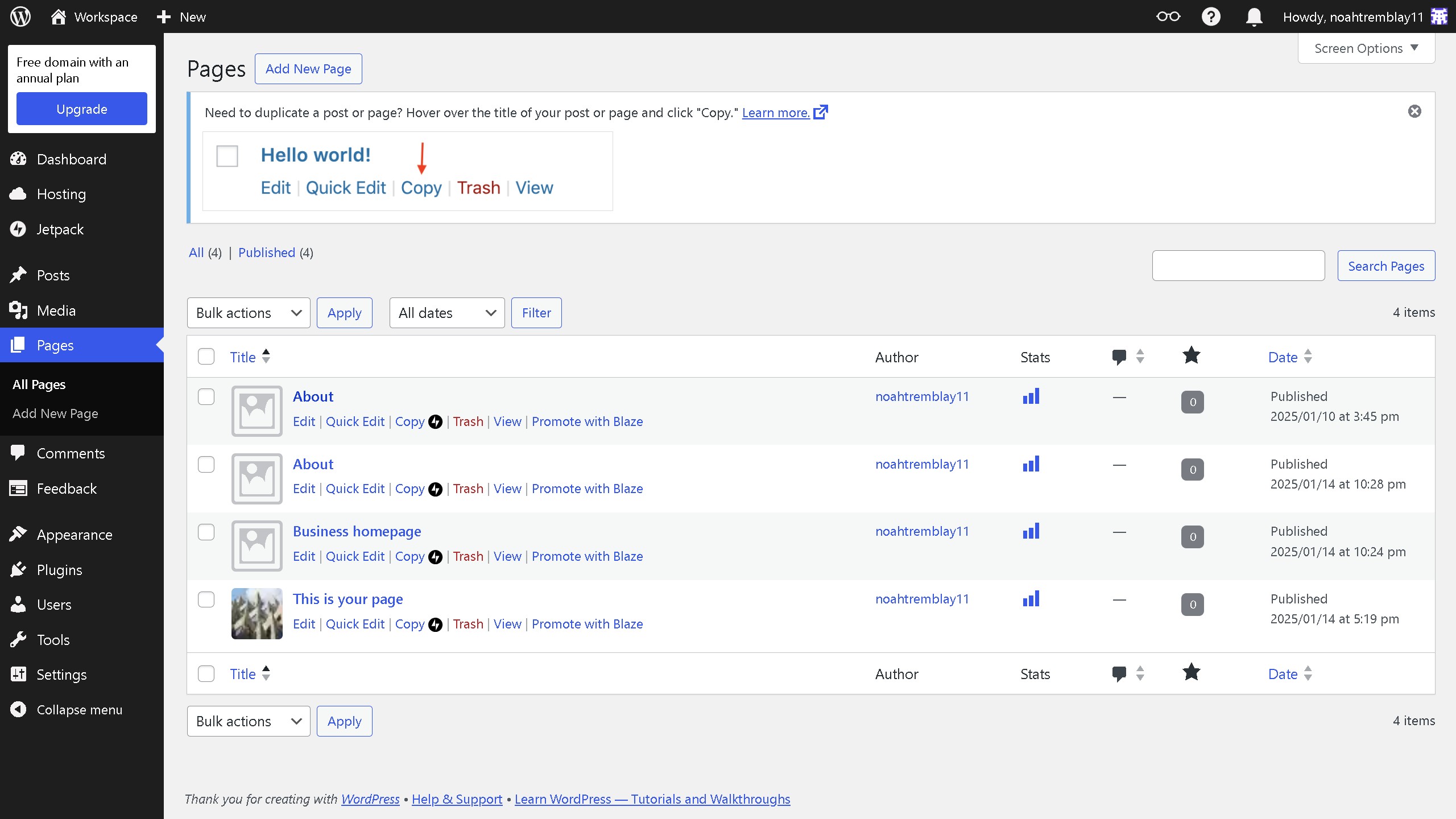
Task: Select the This is your page checkbox
Action: click(206, 599)
